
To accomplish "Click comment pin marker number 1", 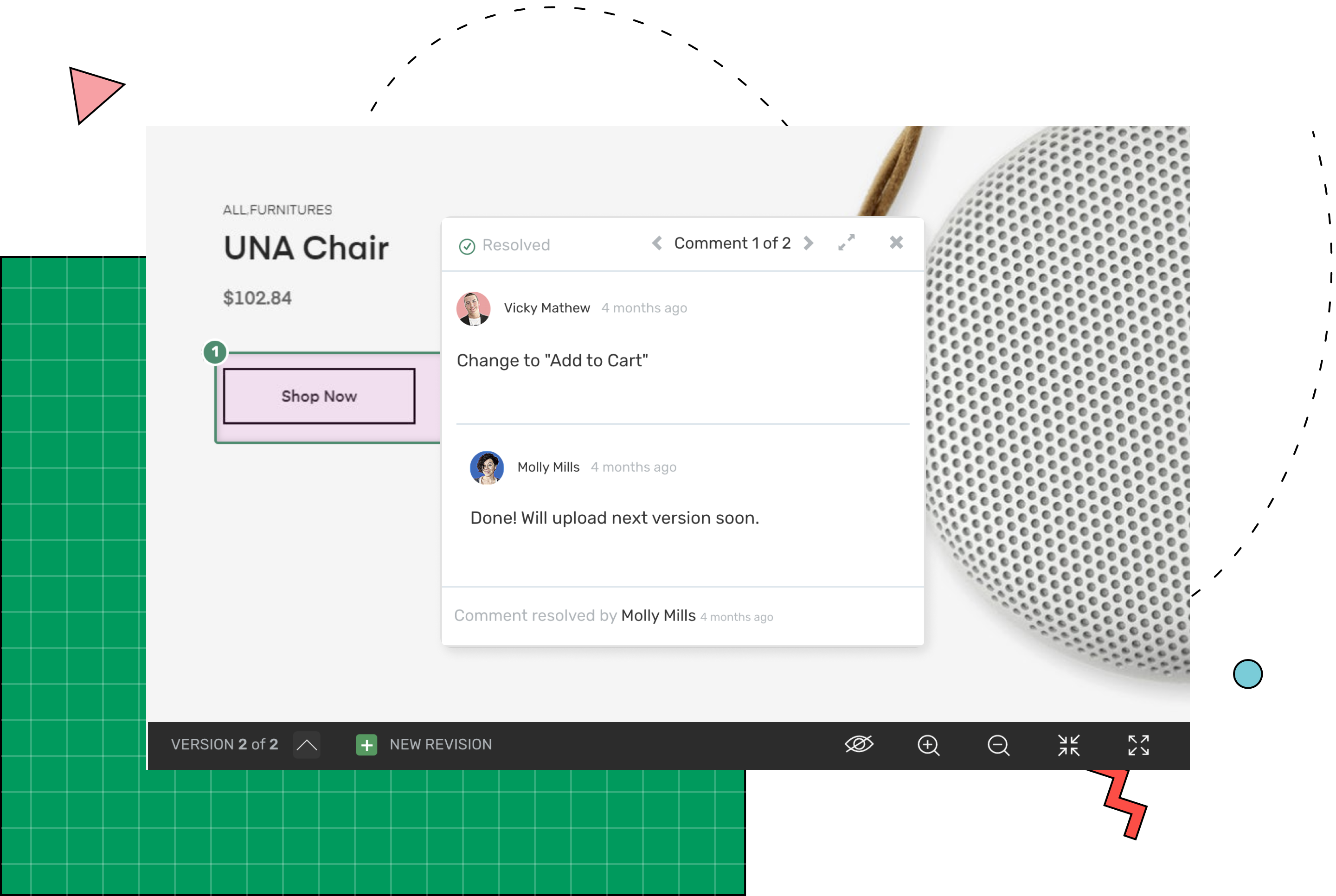I will 215,352.
